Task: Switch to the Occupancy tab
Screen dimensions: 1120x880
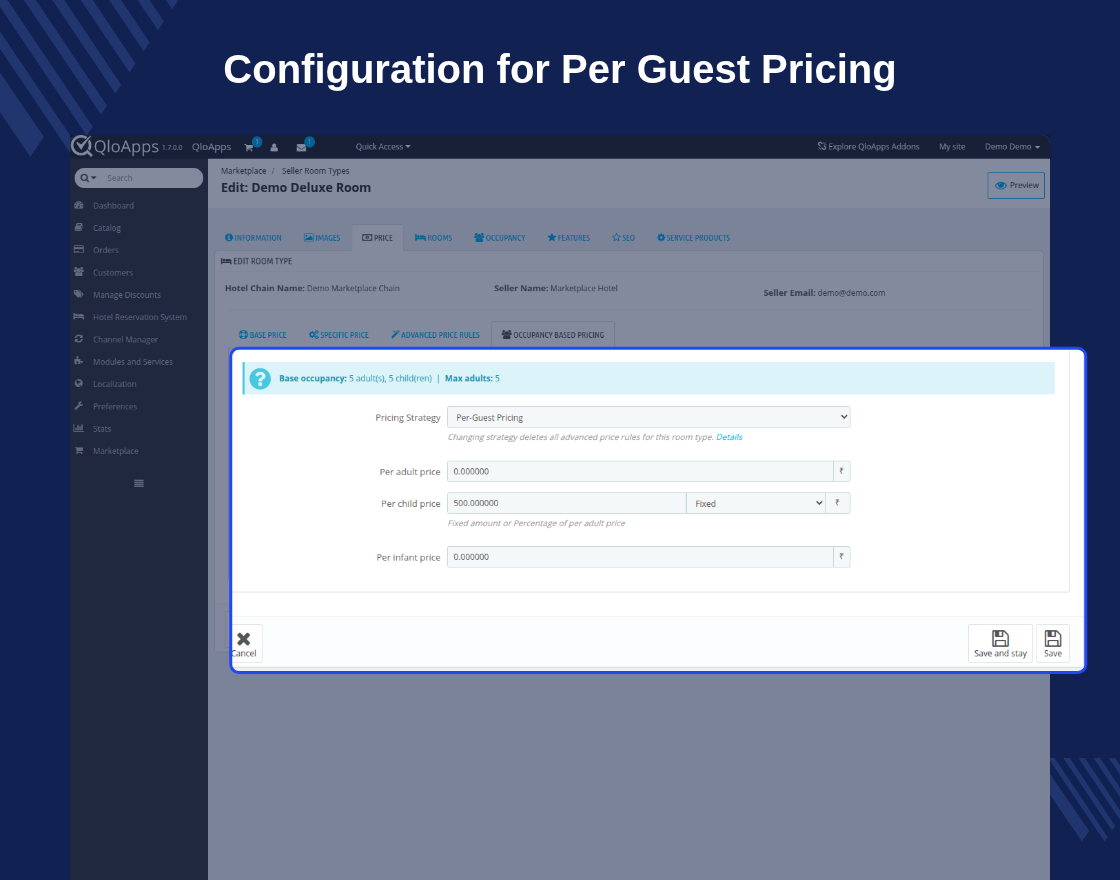Action: 499,238
